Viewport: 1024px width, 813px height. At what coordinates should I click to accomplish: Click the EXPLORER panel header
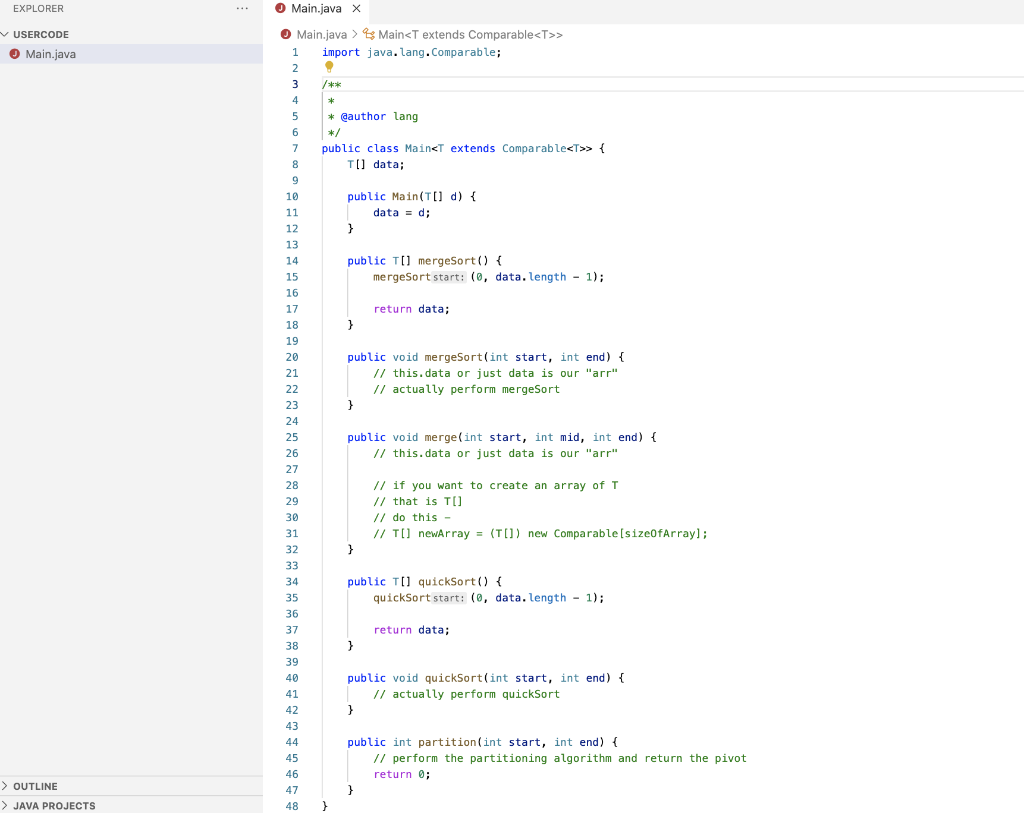pyautogui.click(x=39, y=8)
